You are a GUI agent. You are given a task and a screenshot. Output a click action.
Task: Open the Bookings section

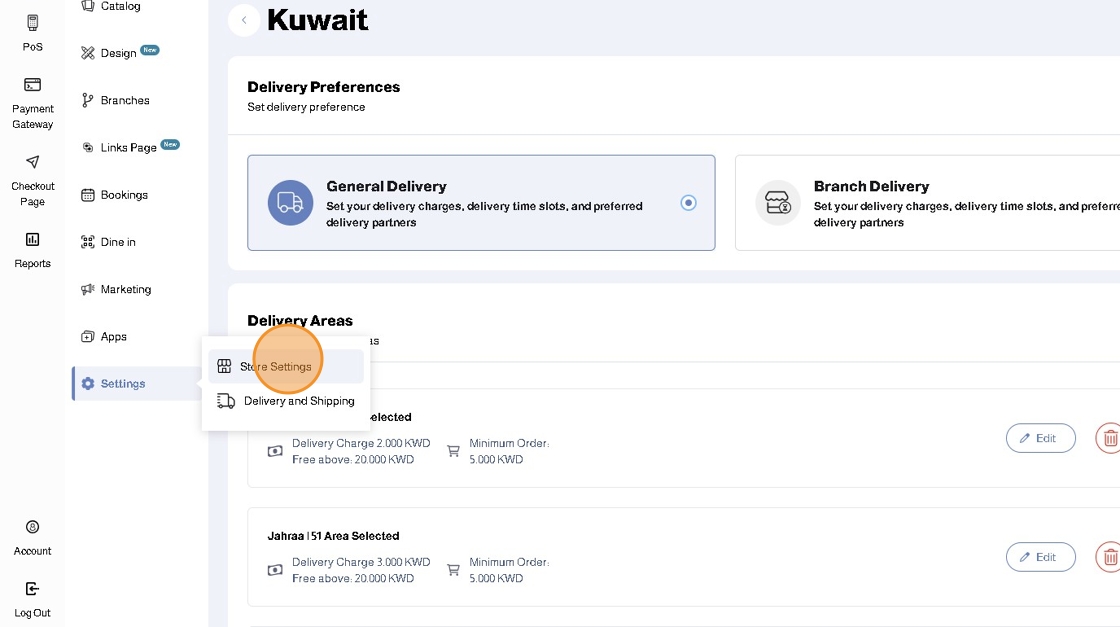pos(123,195)
